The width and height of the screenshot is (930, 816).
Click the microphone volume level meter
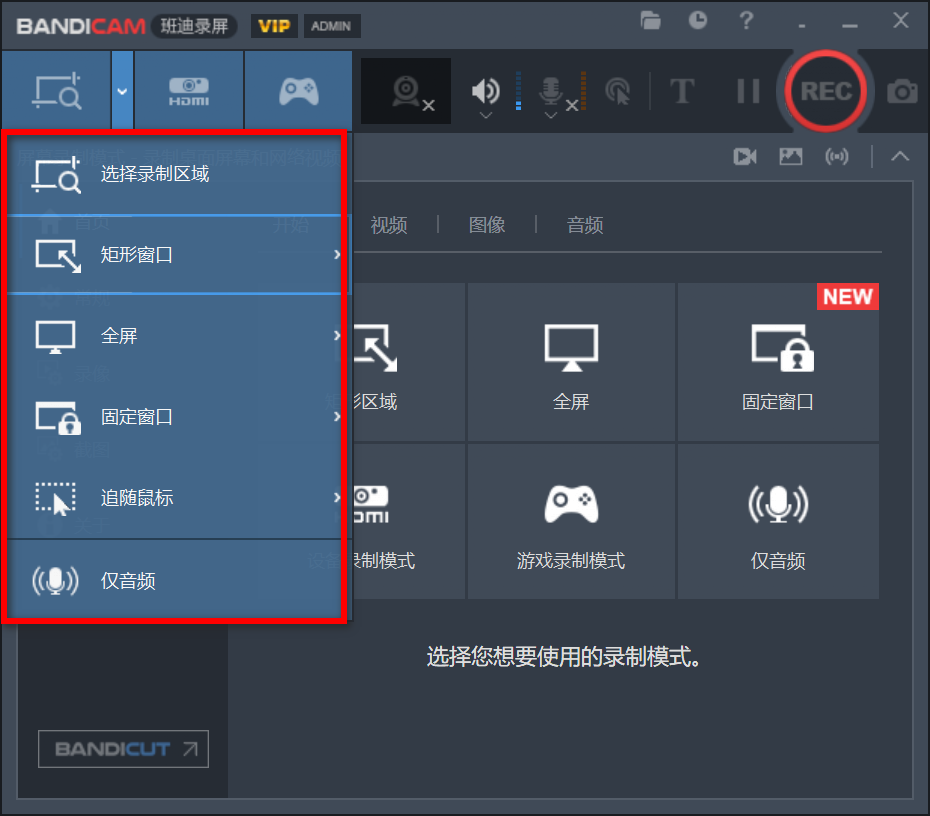(584, 91)
